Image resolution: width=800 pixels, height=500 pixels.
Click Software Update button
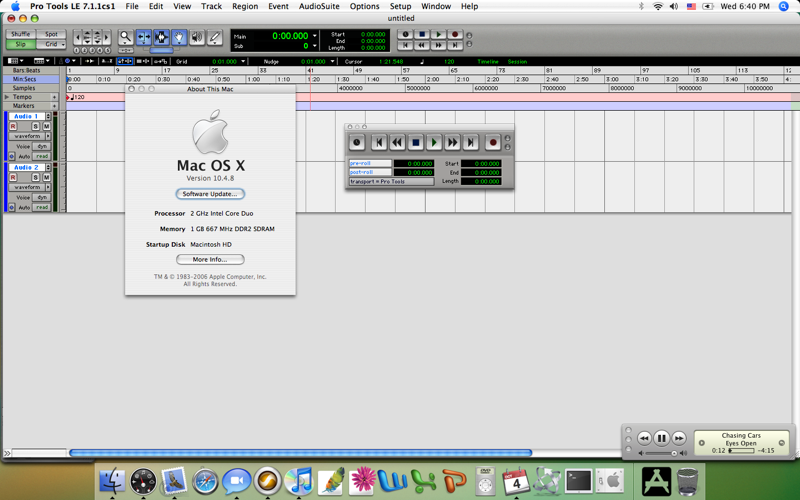pyautogui.click(x=210, y=194)
